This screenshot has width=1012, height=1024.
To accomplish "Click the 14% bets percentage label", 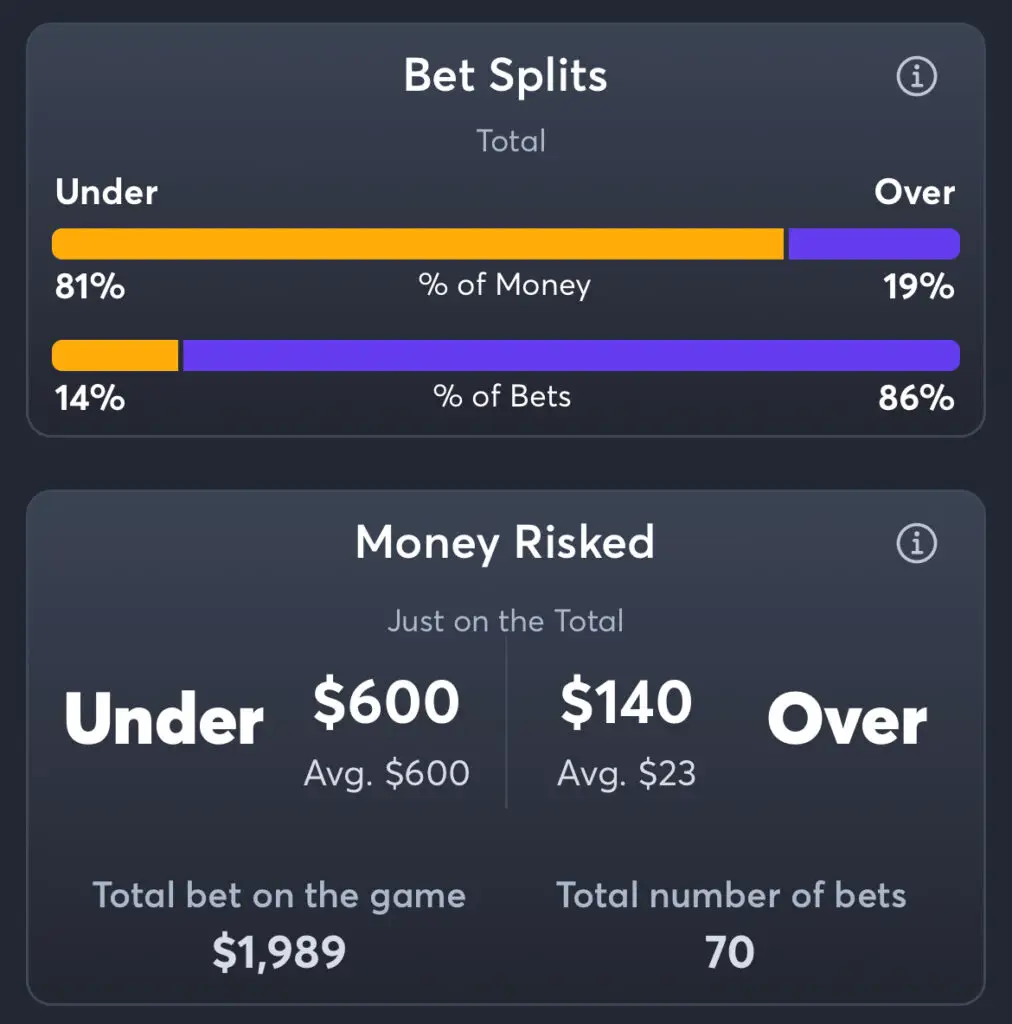I will (x=90, y=398).
